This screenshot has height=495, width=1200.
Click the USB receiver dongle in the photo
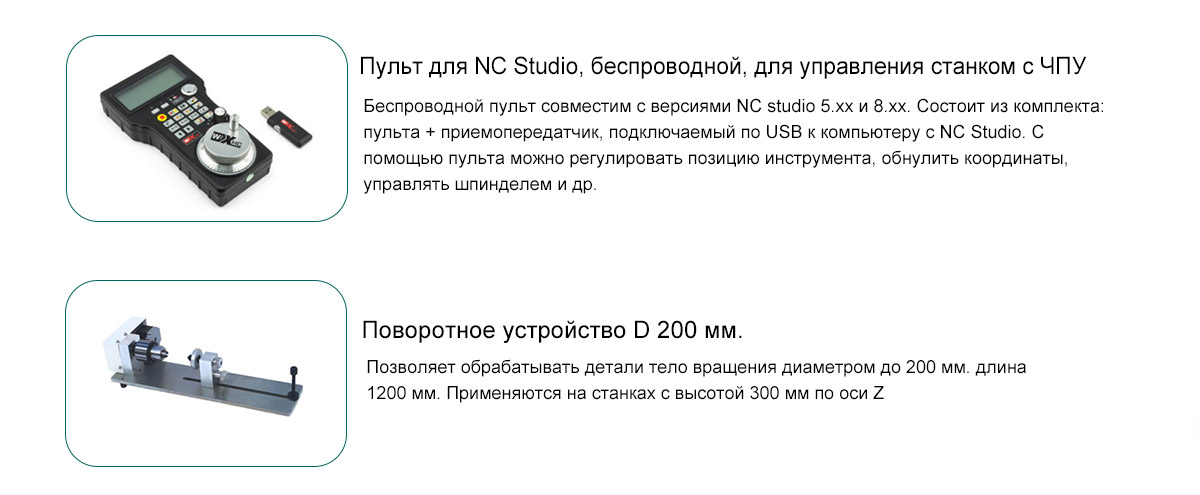click(x=285, y=125)
